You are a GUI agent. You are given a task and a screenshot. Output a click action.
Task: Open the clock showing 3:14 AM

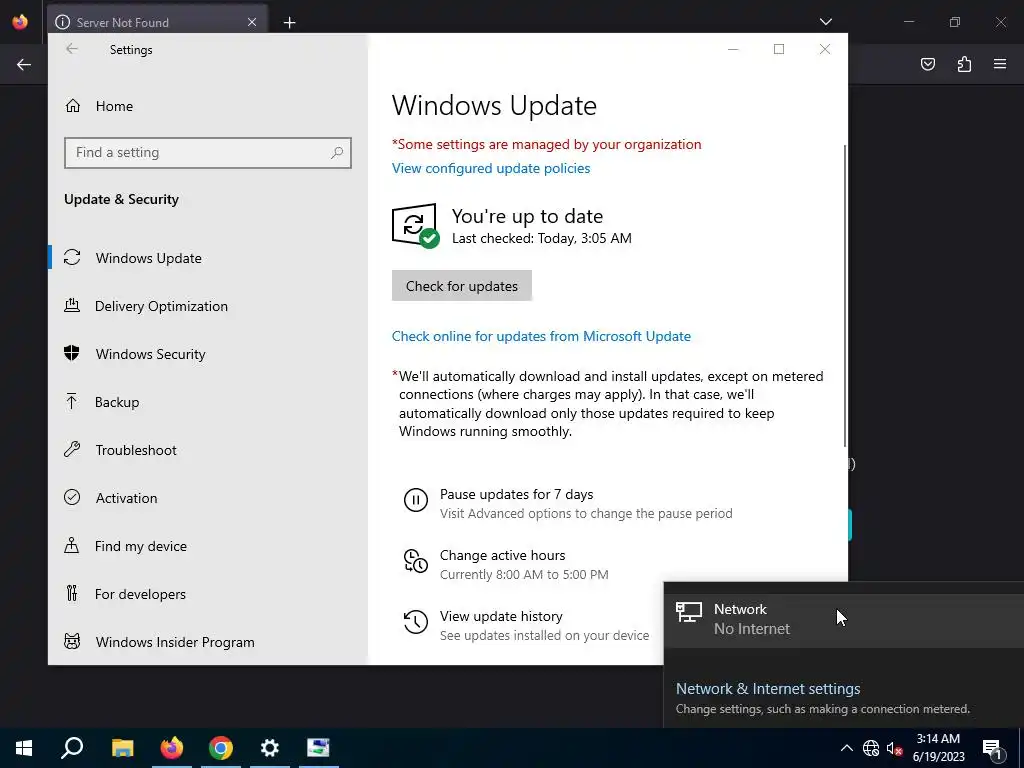[938, 748]
